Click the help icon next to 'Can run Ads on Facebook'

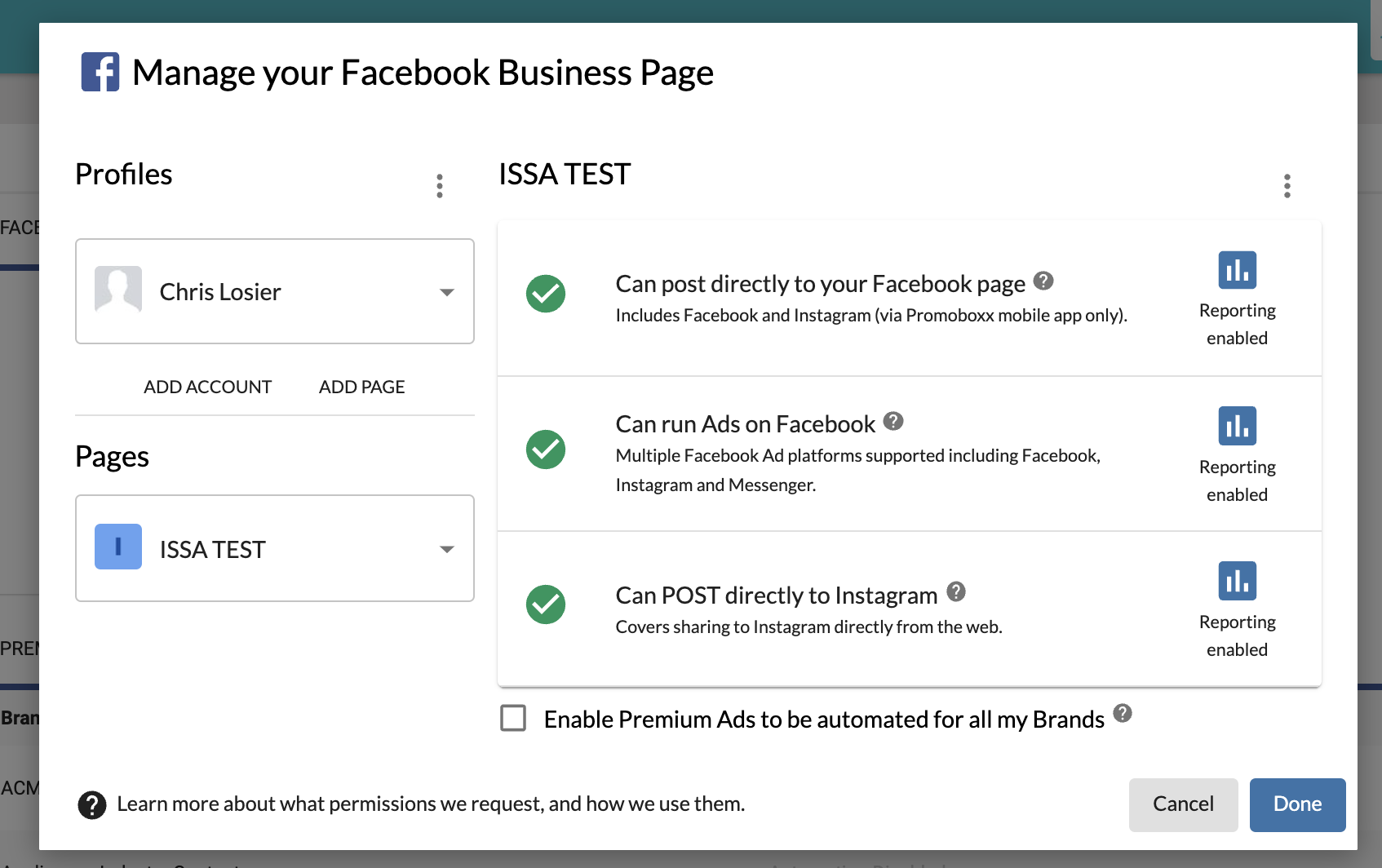click(x=893, y=421)
